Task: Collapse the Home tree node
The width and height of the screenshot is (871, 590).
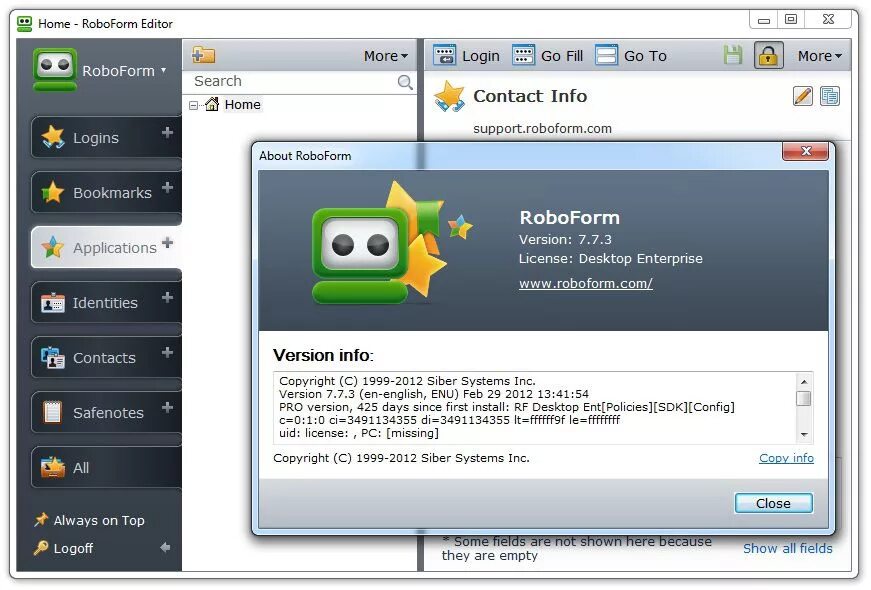Action: [x=193, y=105]
